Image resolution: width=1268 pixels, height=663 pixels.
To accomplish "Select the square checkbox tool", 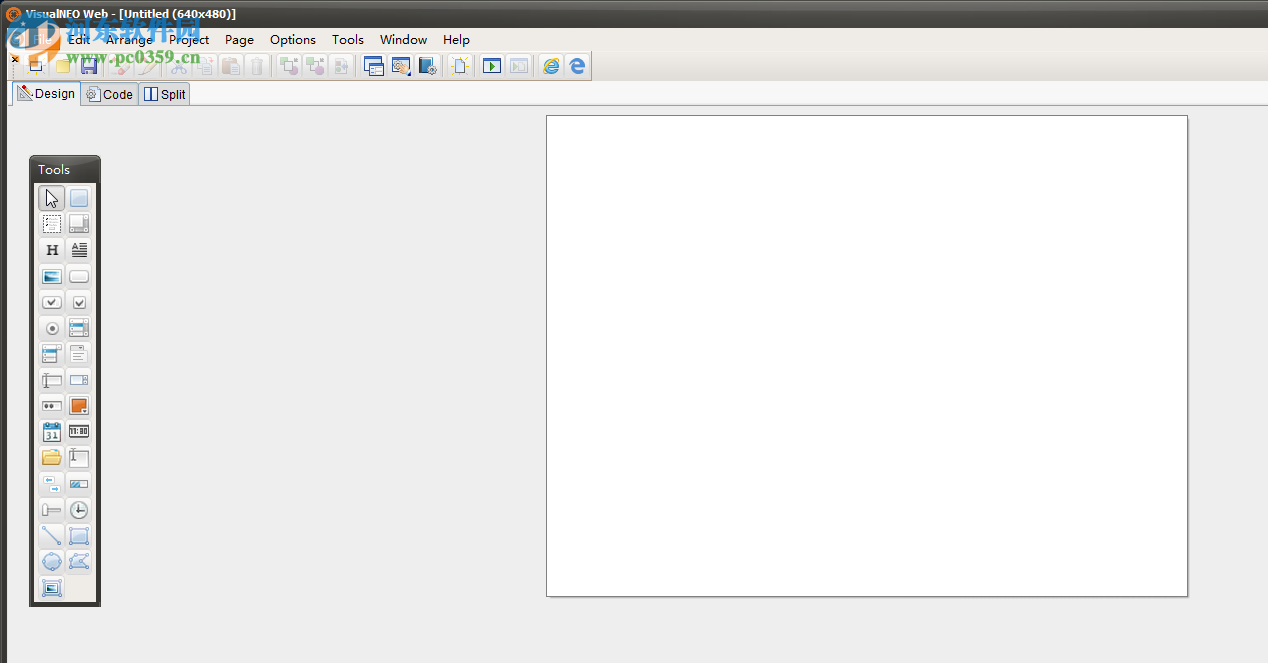I will point(79,302).
